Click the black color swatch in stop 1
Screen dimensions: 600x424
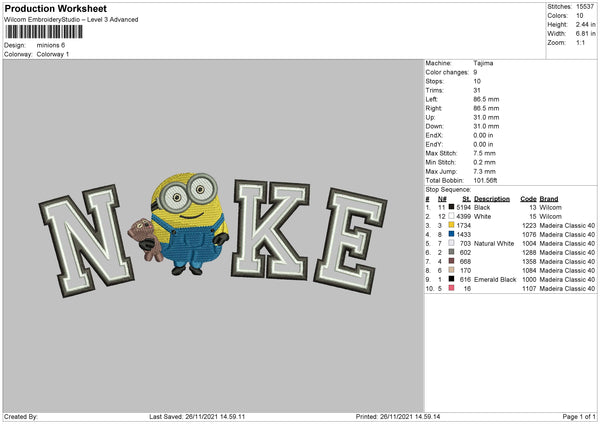[452, 205]
